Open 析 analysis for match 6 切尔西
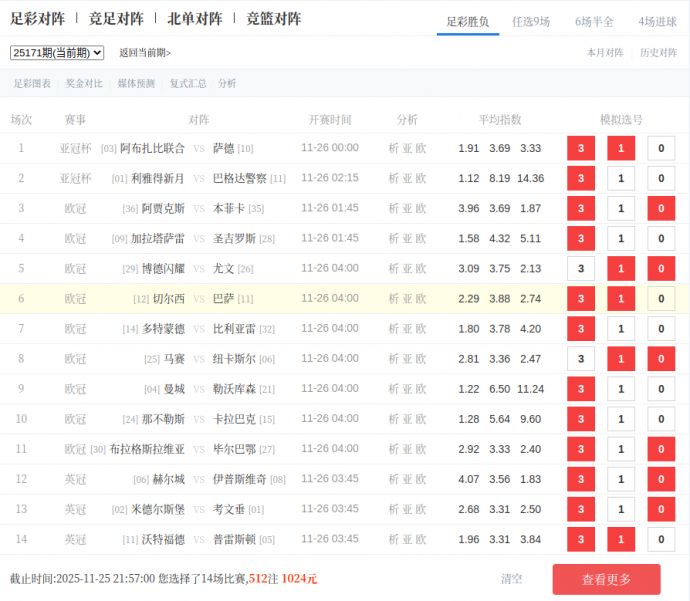This screenshot has height=601, width=690. pyautogui.click(x=393, y=299)
